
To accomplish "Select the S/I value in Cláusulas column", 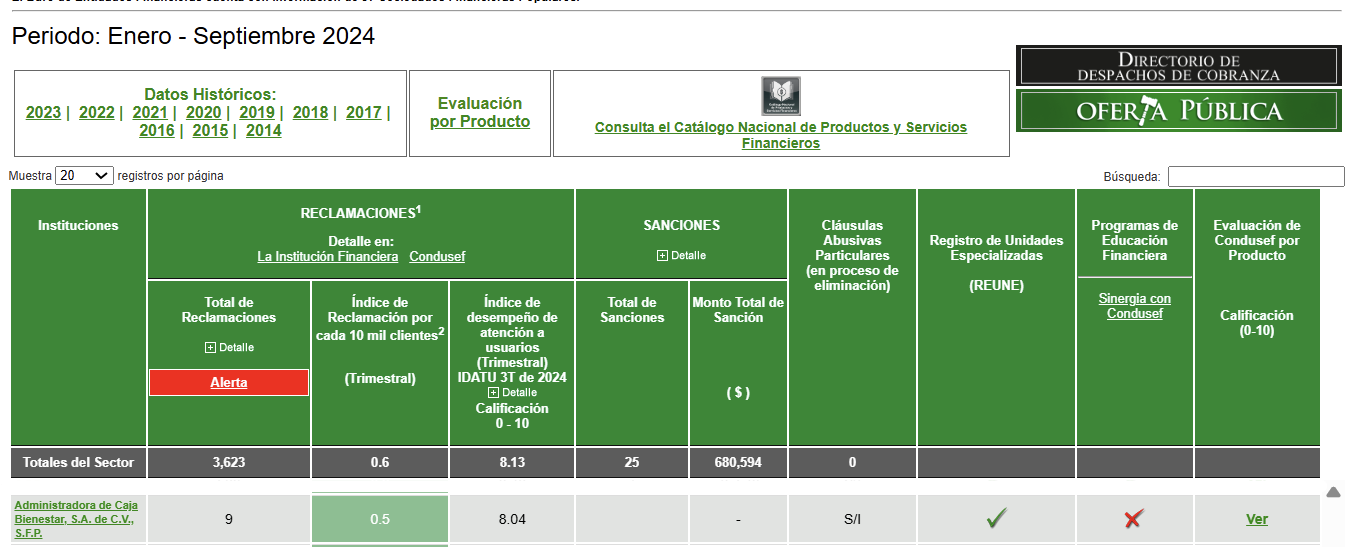I will pos(852,519).
